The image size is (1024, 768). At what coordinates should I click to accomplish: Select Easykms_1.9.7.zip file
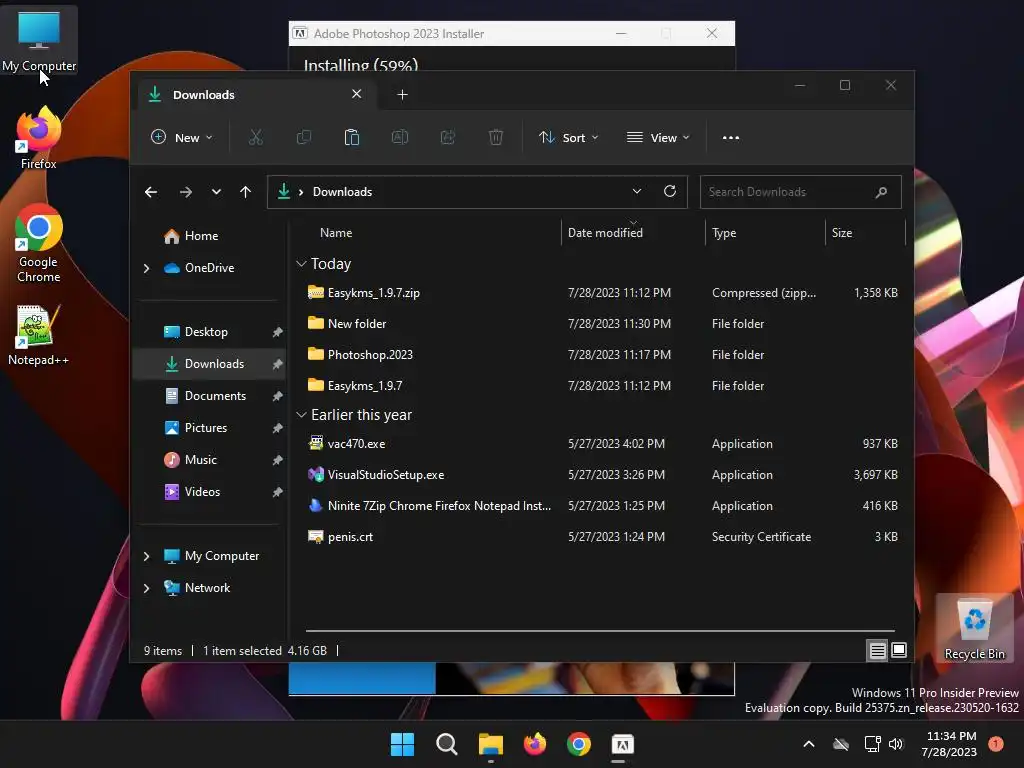601,293
